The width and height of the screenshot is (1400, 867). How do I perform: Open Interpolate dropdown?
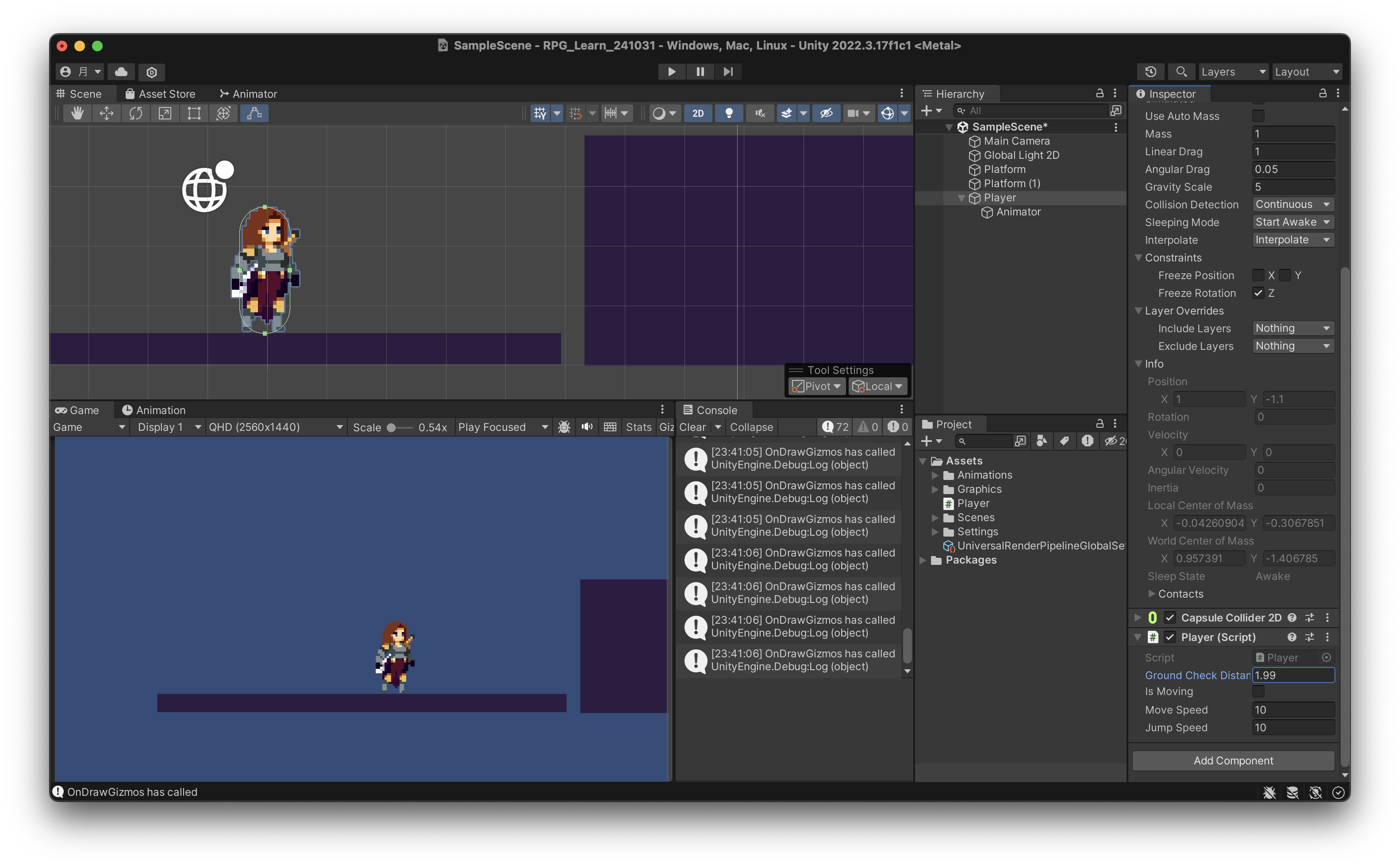pos(1293,240)
